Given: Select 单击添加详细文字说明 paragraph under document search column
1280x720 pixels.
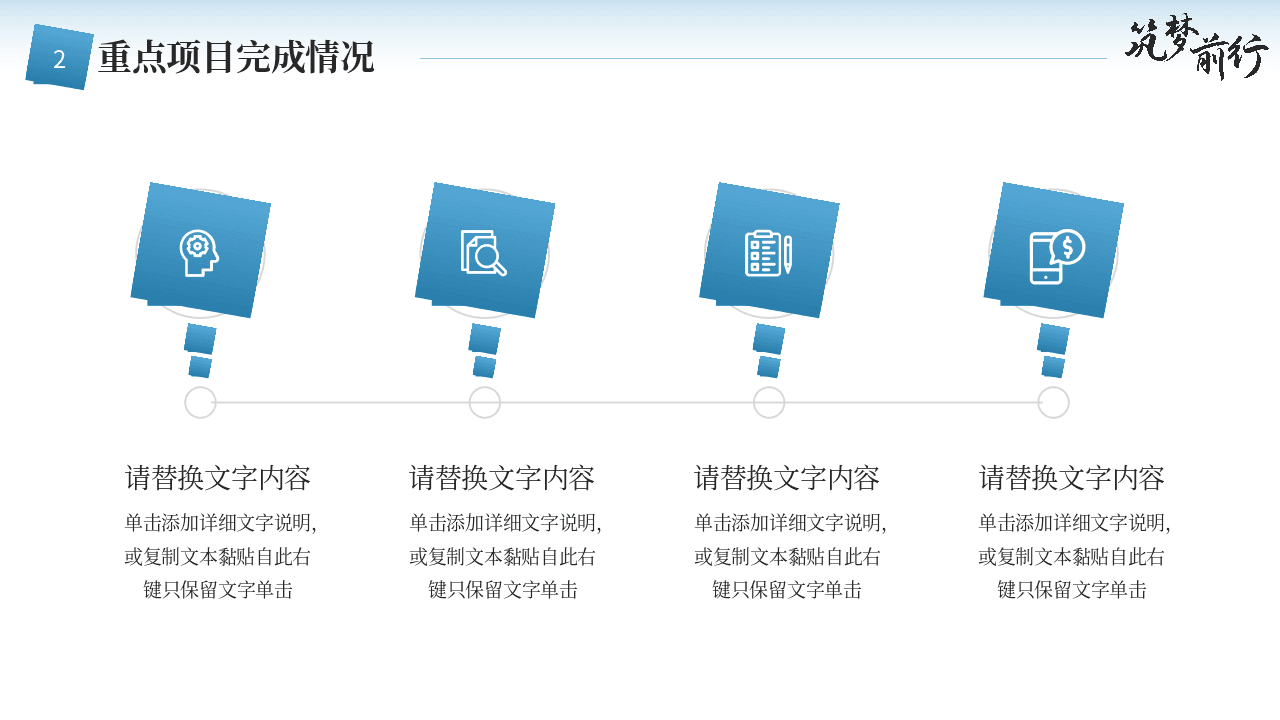Looking at the screenshot, I should click(505, 556).
